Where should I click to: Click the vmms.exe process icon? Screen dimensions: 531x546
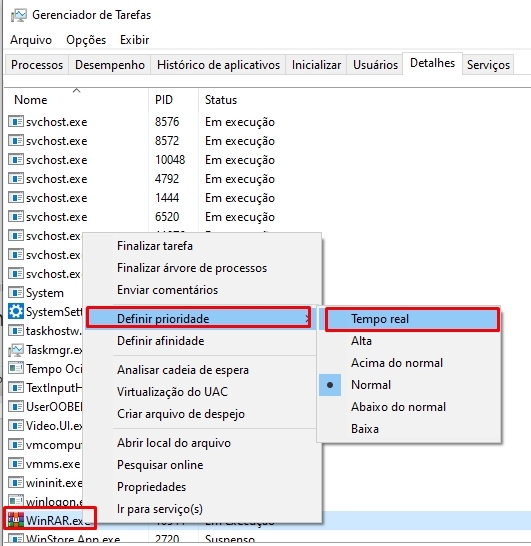[16, 463]
